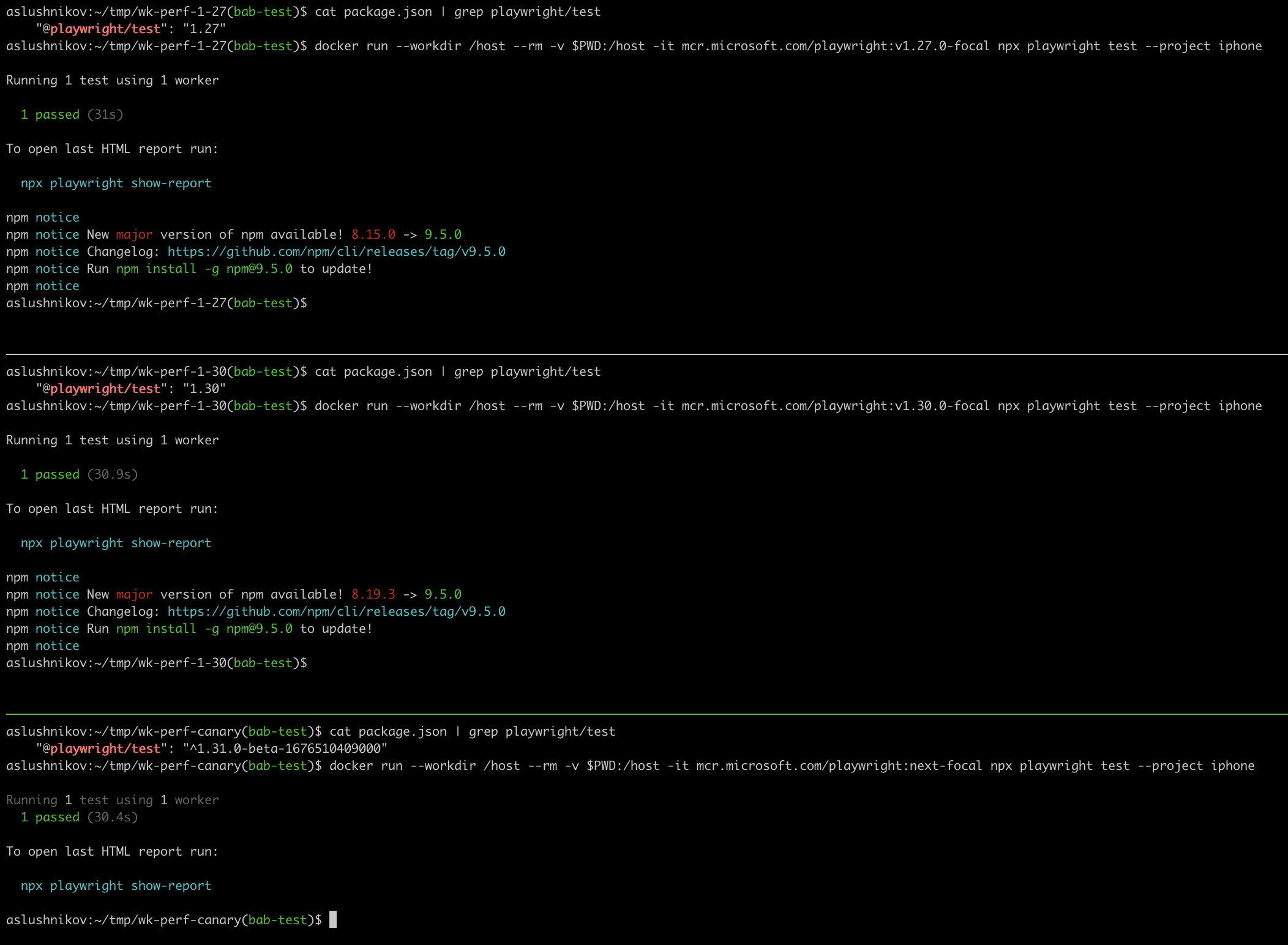Click third 'npx playwright show-report' command
Image resolution: width=1288 pixels, height=945 pixels.
click(x=116, y=886)
